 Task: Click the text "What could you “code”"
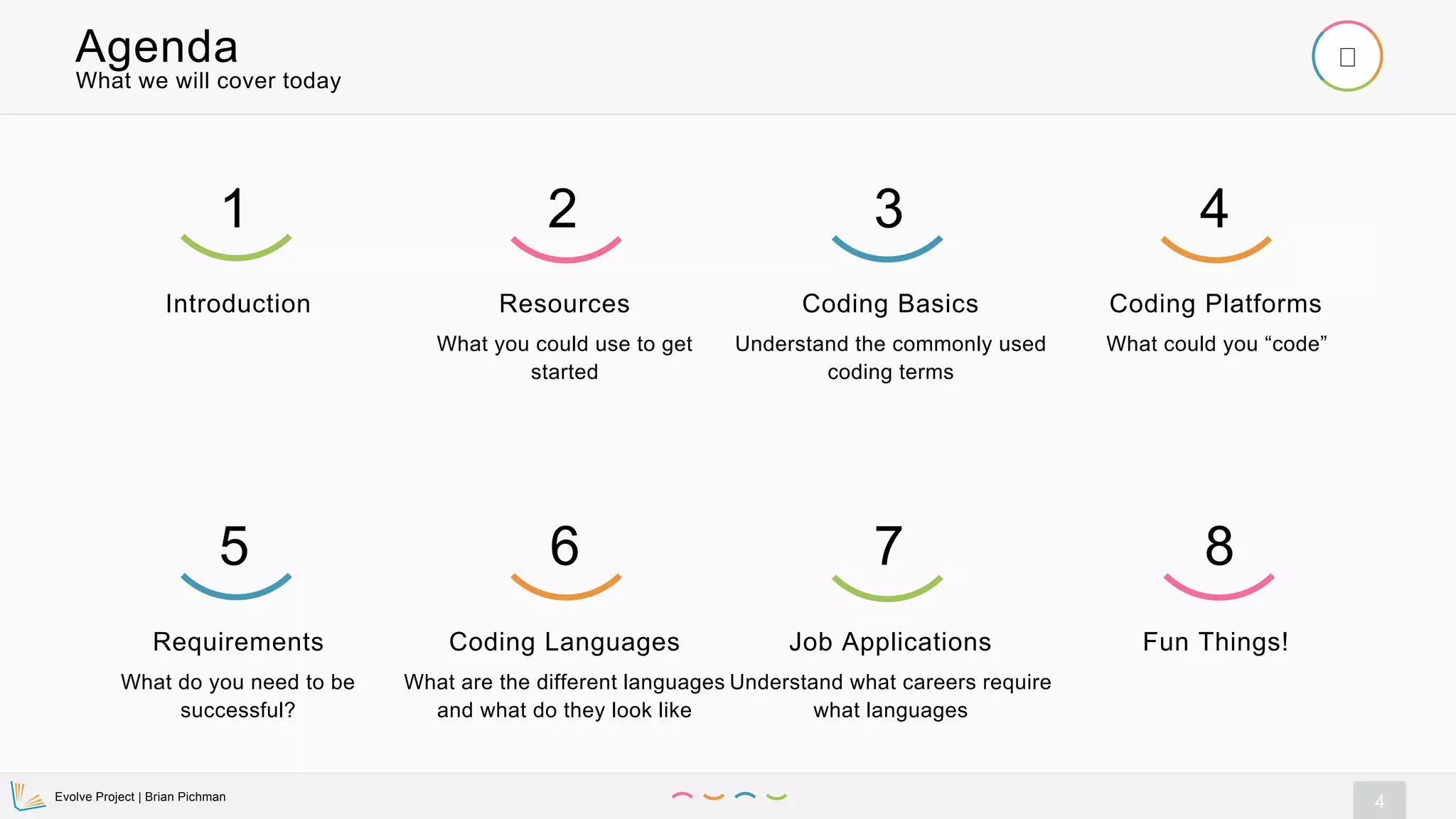[x=1216, y=344]
